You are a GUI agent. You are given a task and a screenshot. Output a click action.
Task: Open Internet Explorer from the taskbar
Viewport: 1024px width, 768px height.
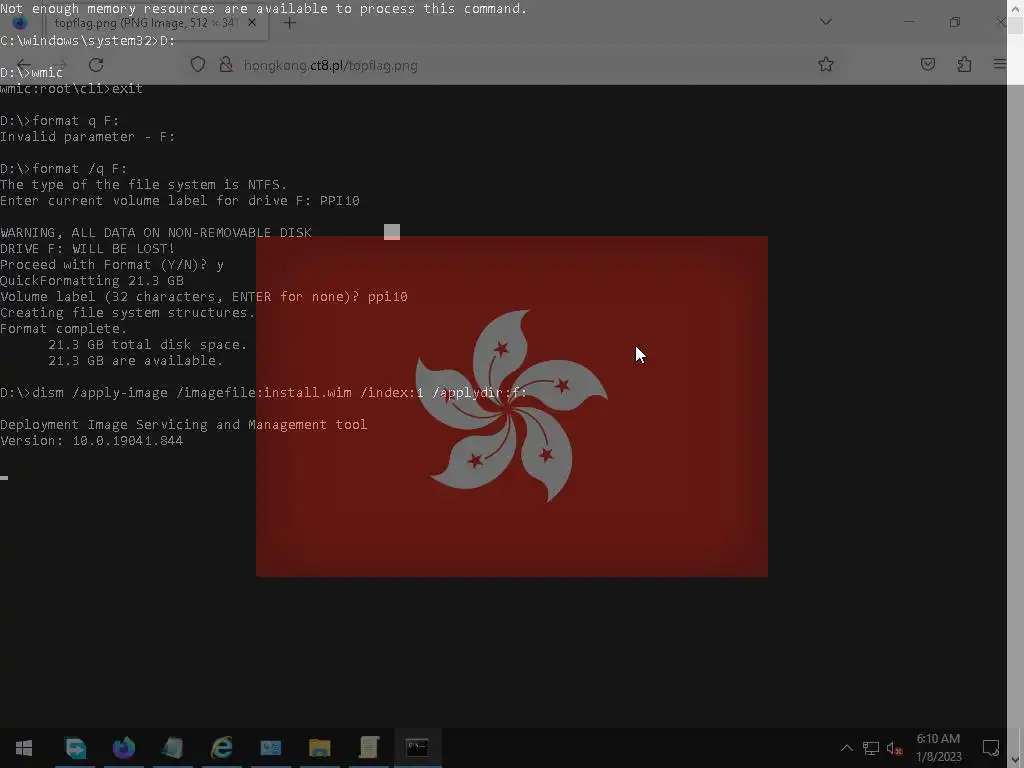[221, 748]
